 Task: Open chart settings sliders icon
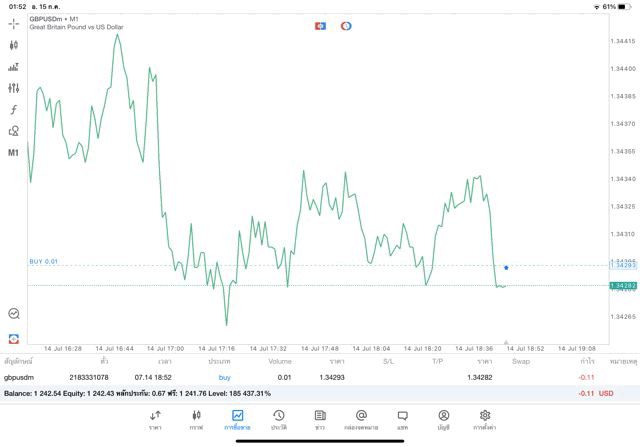tap(14, 88)
